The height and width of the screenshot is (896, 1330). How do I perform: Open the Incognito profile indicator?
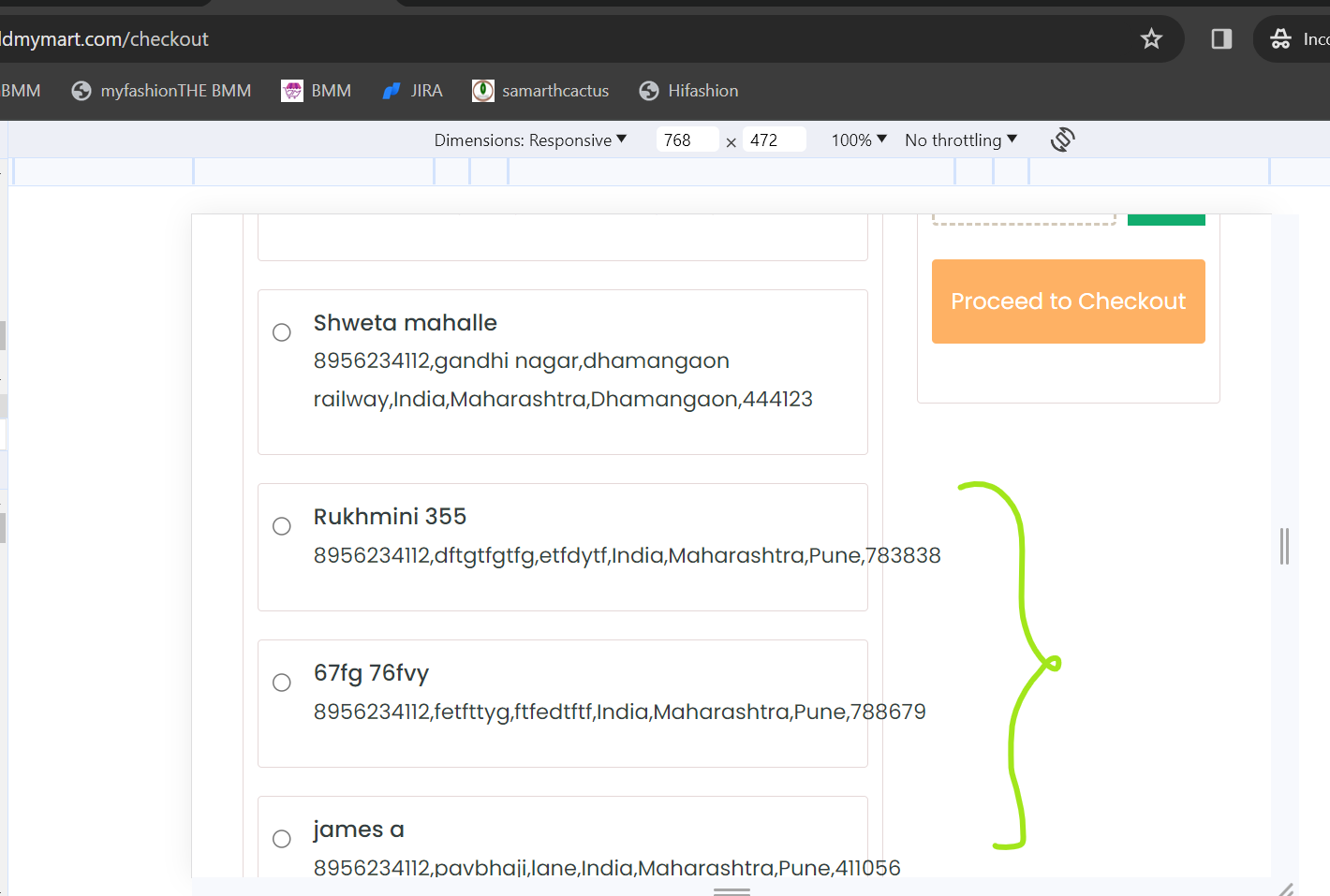(x=1297, y=38)
